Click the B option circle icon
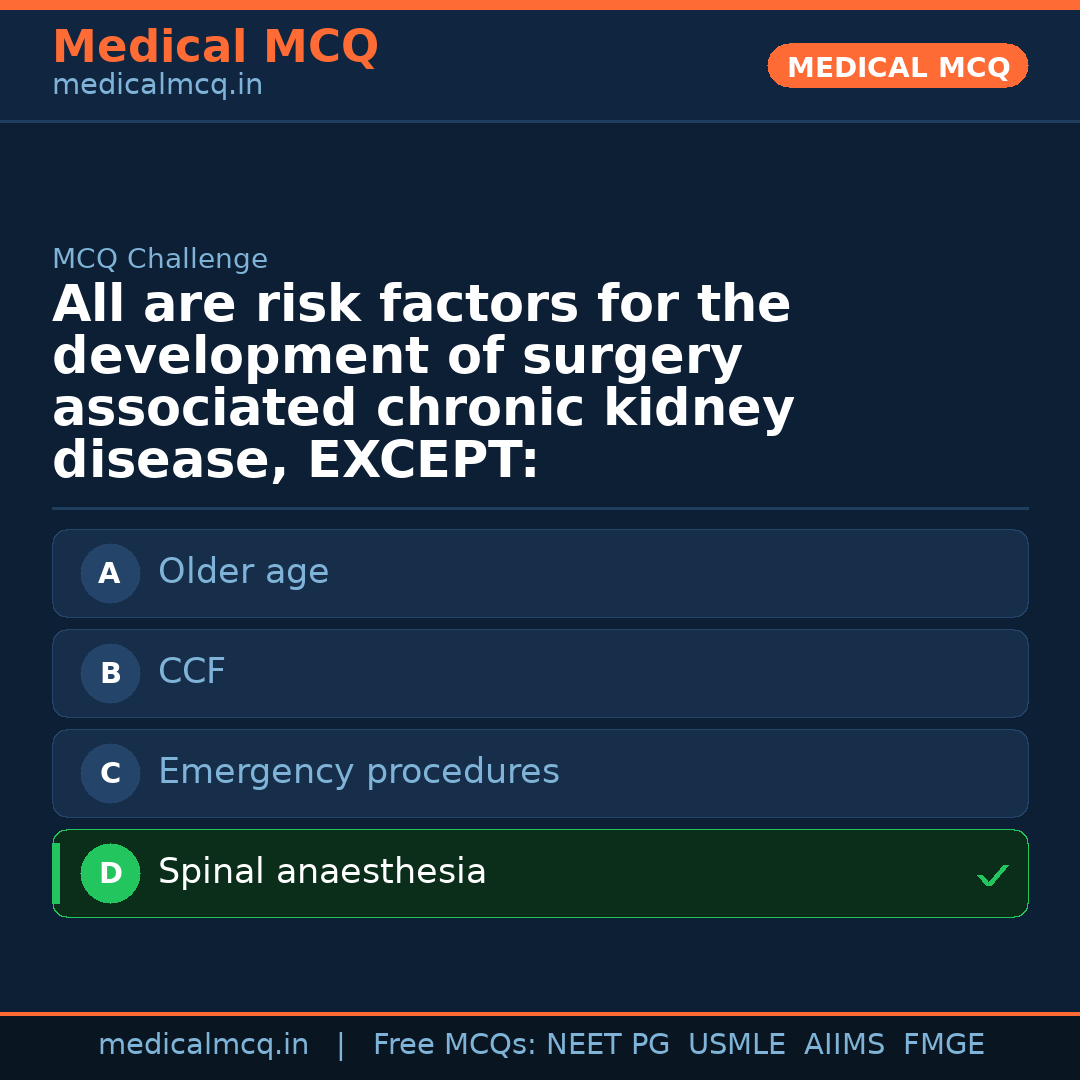 tap(110, 673)
